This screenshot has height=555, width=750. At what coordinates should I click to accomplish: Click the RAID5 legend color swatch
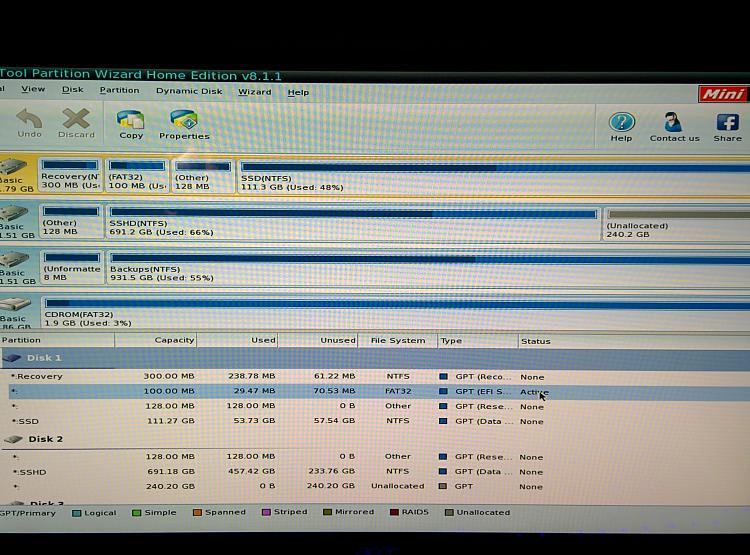pyautogui.click(x=394, y=512)
